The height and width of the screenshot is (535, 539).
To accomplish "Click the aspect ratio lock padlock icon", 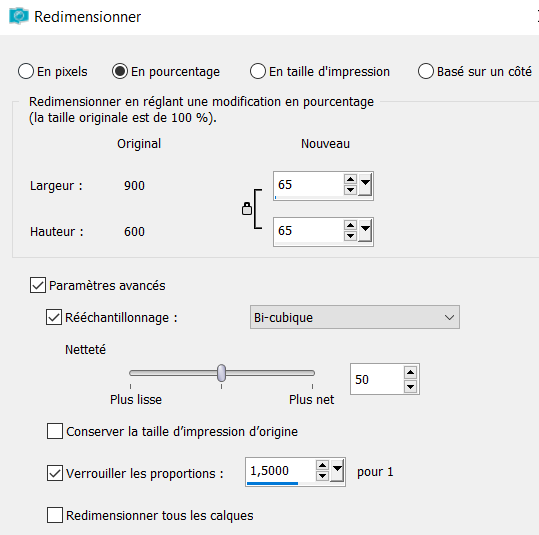I will point(247,209).
